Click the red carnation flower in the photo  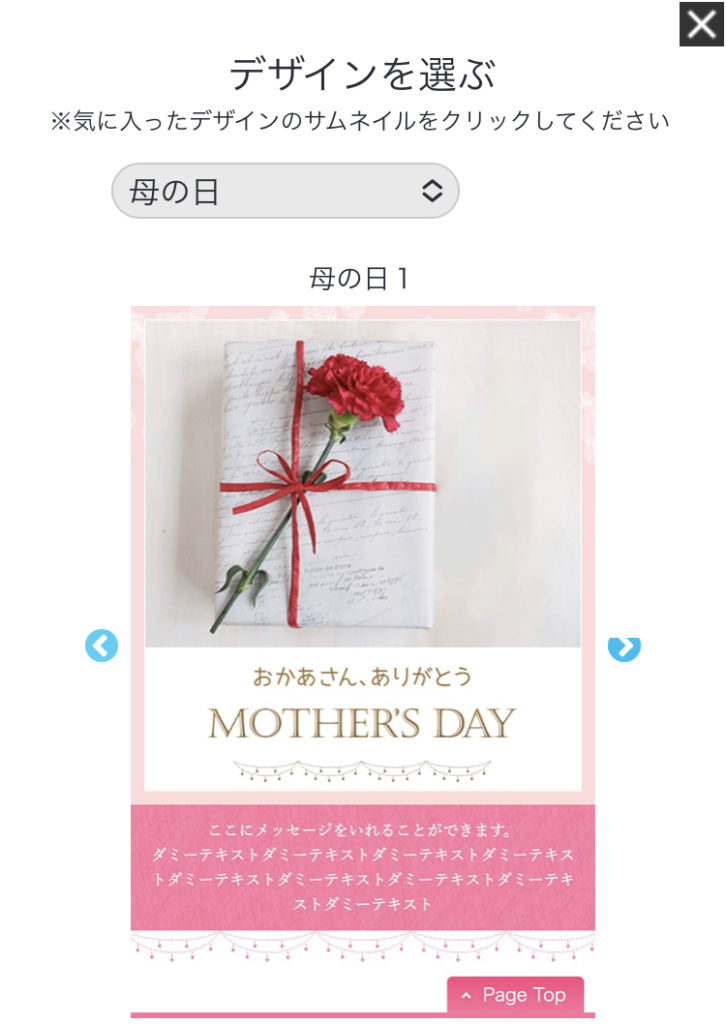(355, 390)
